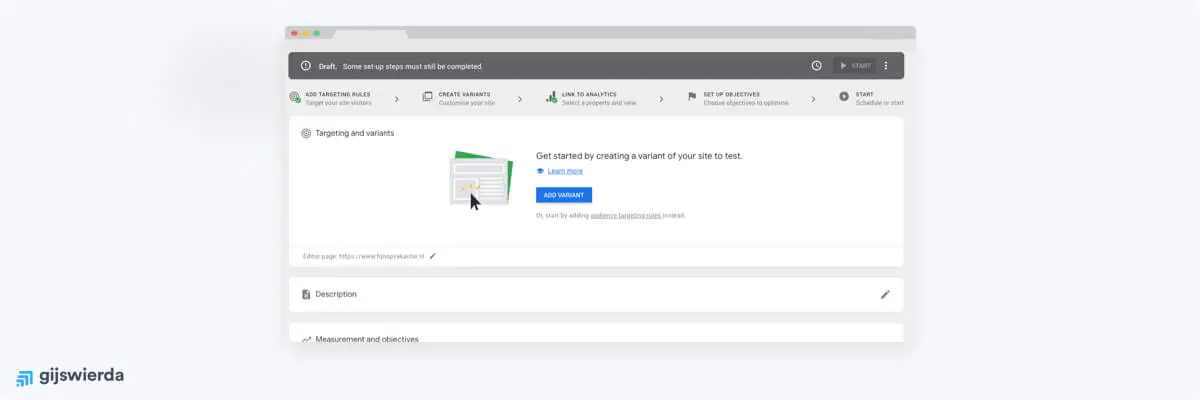
Task: Click the Draft status message text
Action: click(x=400, y=66)
